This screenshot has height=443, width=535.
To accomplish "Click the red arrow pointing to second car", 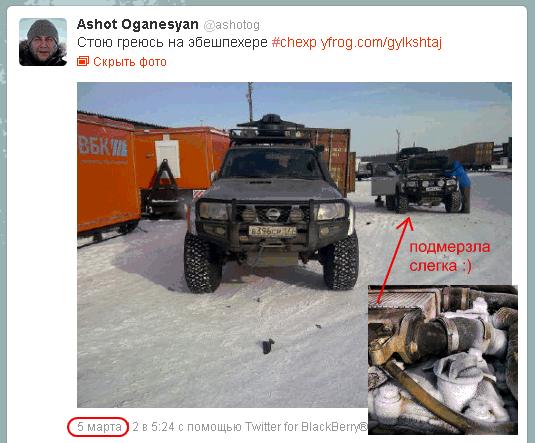I will 393,259.
